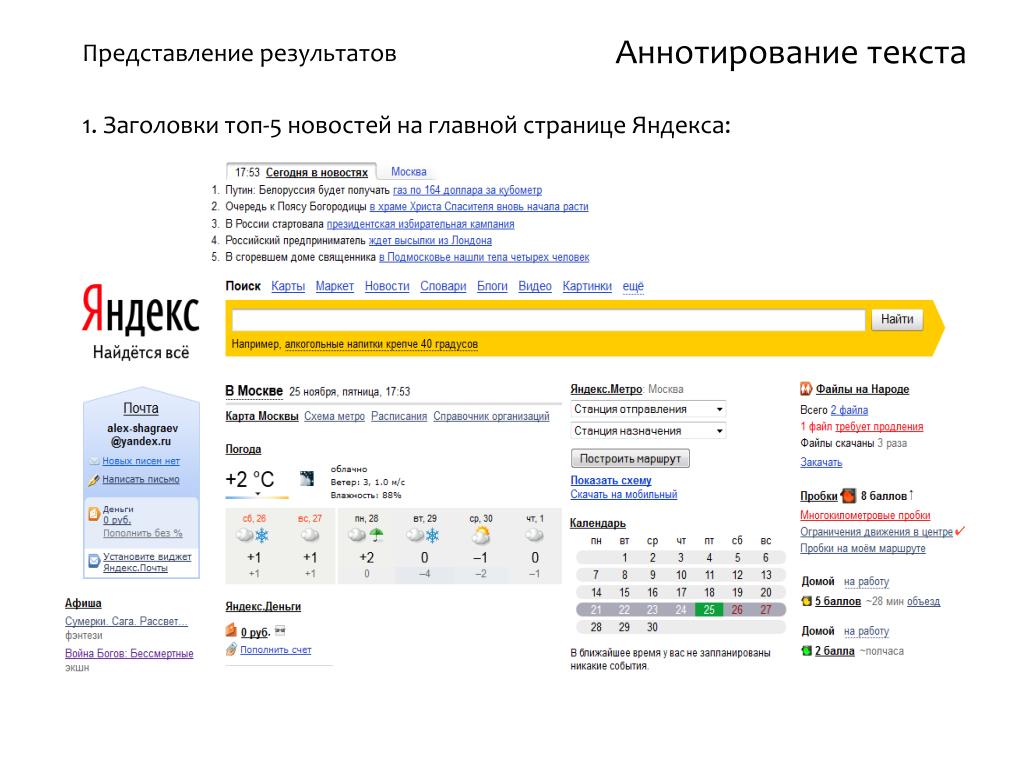Open the Маркет service tab

[x=334, y=286]
